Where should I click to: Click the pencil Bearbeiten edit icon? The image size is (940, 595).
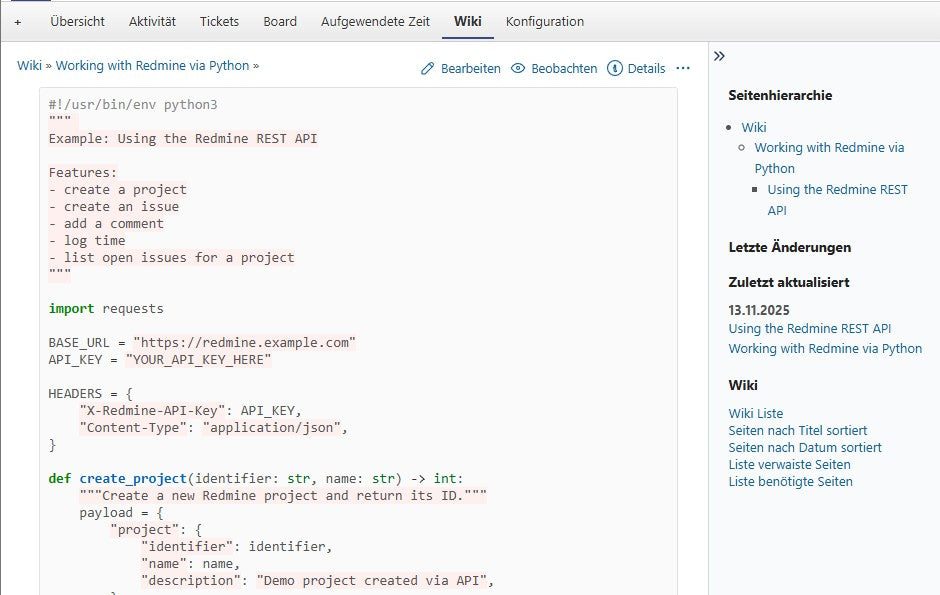(428, 69)
